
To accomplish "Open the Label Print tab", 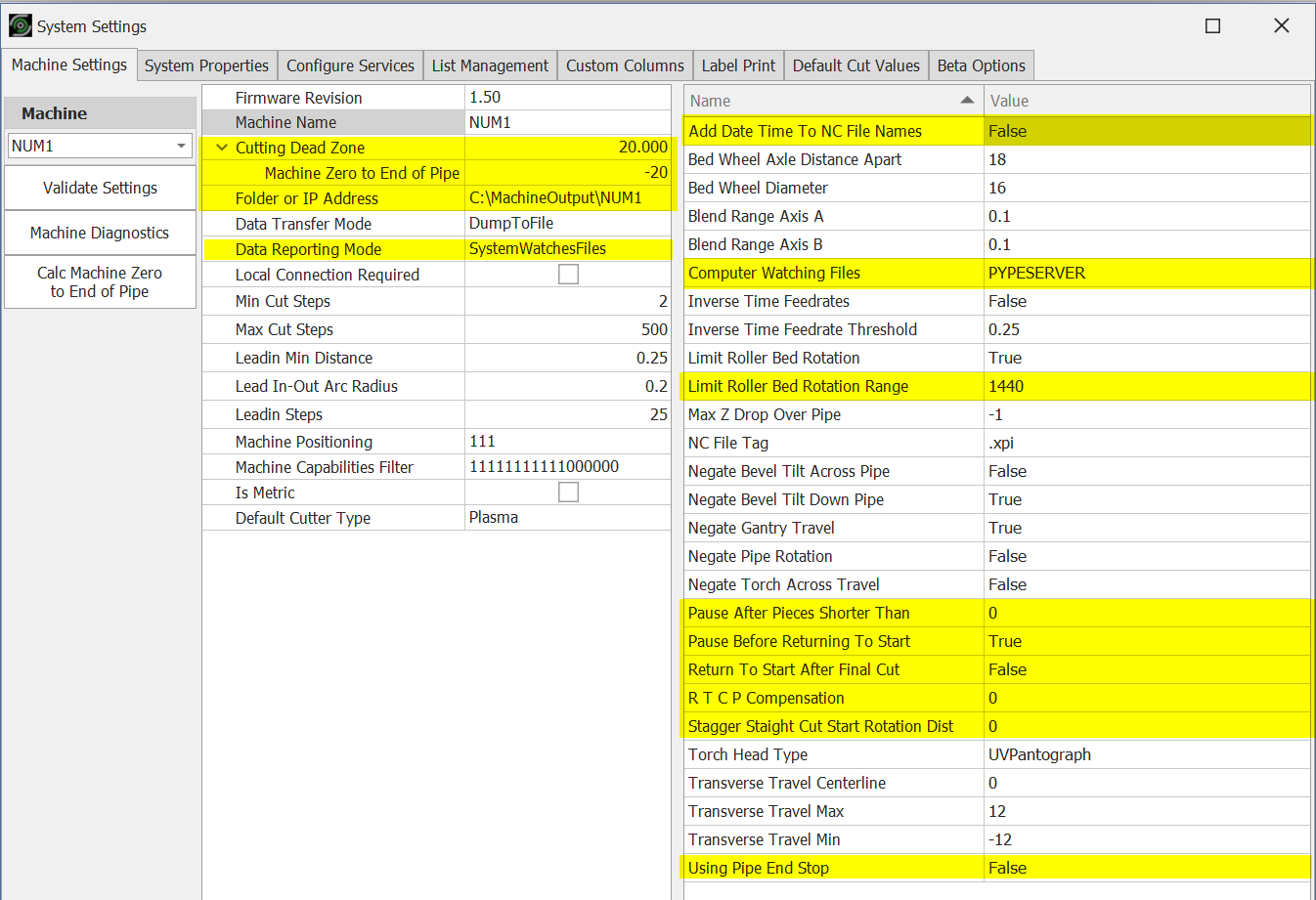I will [x=738, y=65].
